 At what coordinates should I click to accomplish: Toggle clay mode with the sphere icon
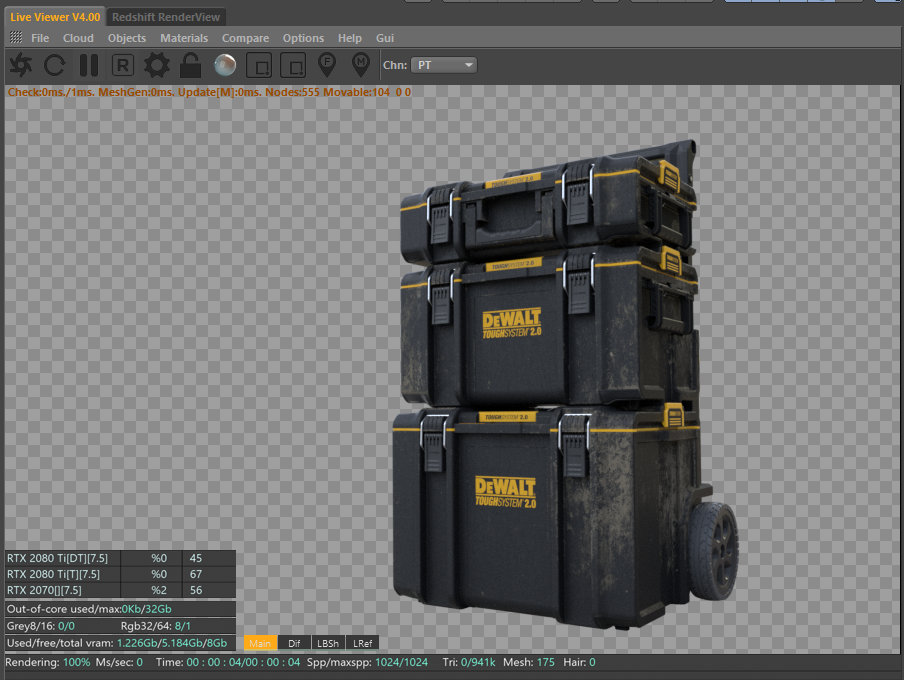(225, 65)
